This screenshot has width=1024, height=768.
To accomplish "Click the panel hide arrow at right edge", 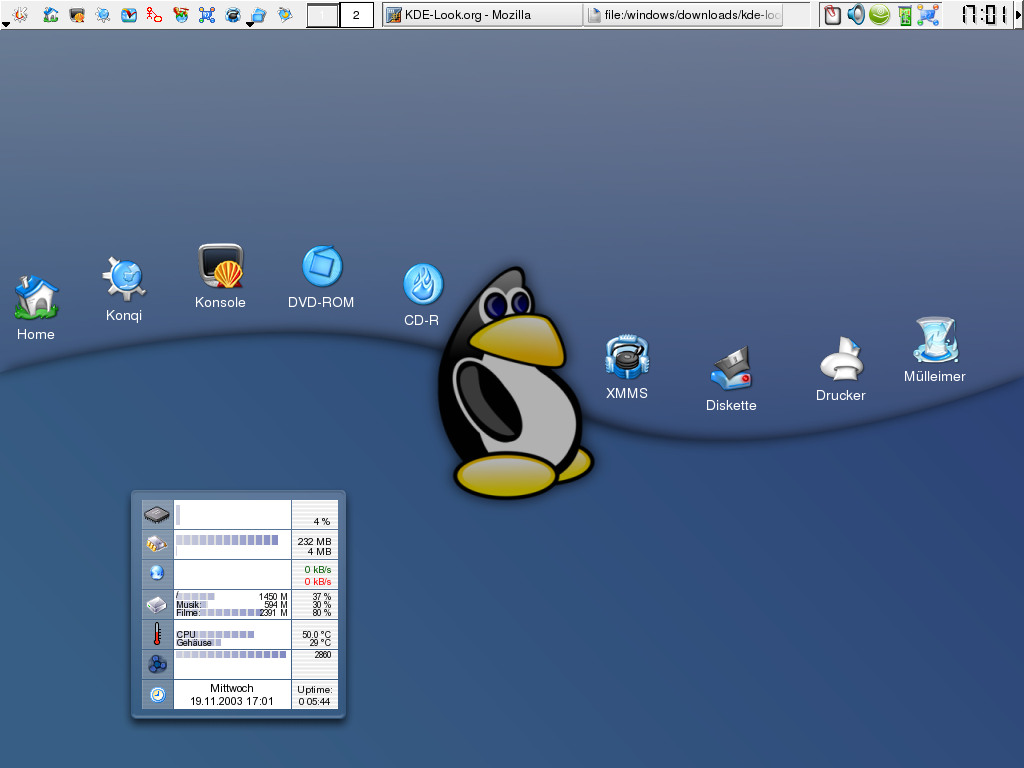I will tap(1018, 14).
